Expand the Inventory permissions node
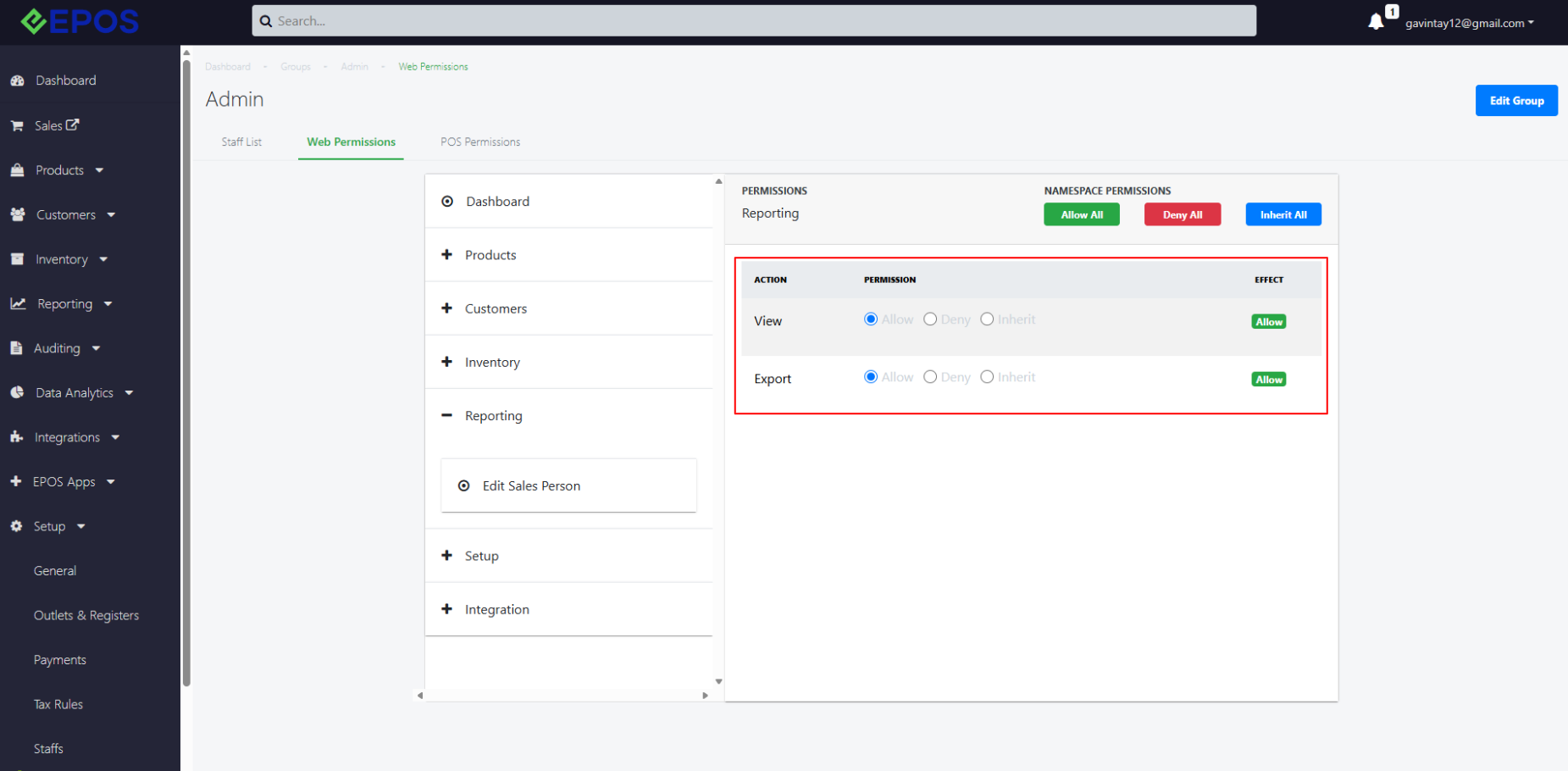 (x=447, y=362)
